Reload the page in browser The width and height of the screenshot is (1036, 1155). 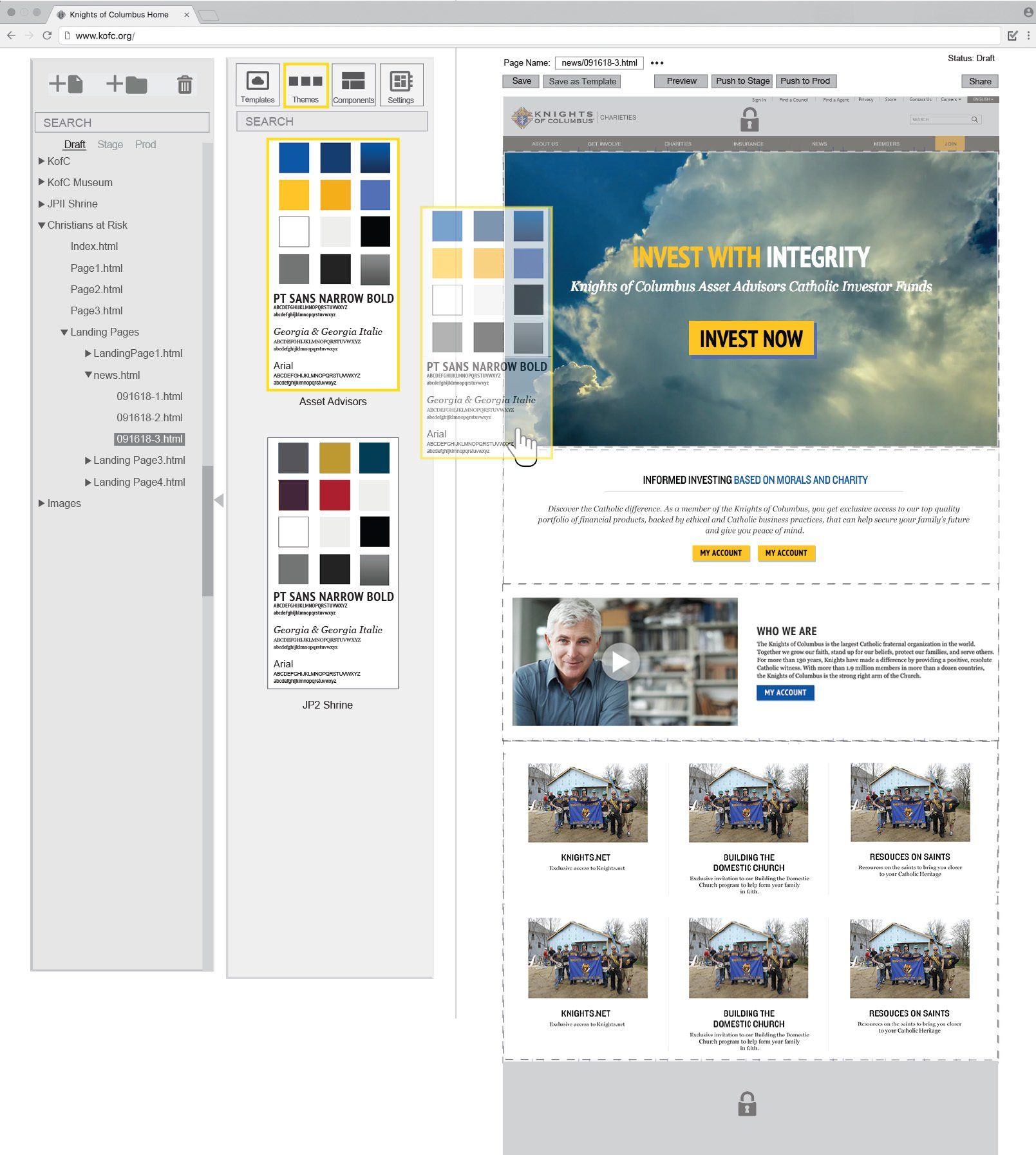click(47, 35)
